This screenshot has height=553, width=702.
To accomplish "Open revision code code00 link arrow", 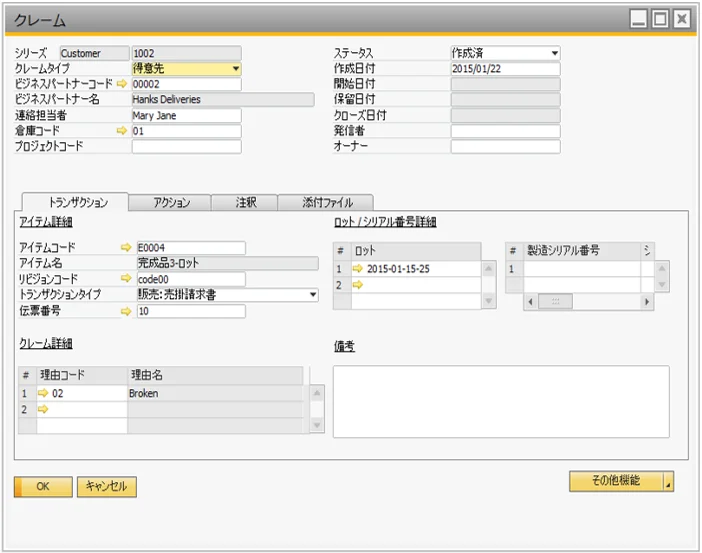I will (126, 279).
